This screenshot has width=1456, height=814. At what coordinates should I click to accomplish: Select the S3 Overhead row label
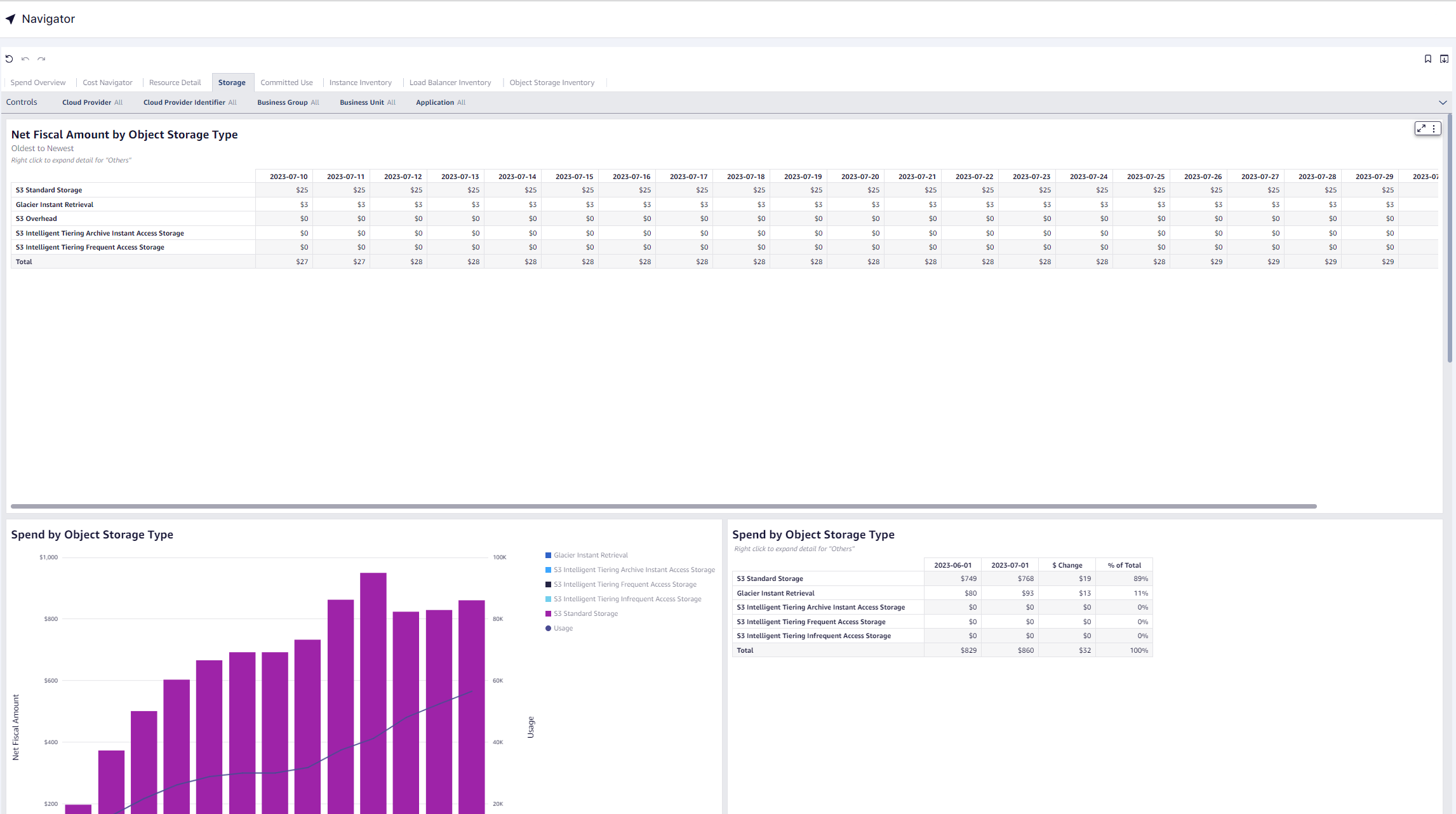pos(36,218)
